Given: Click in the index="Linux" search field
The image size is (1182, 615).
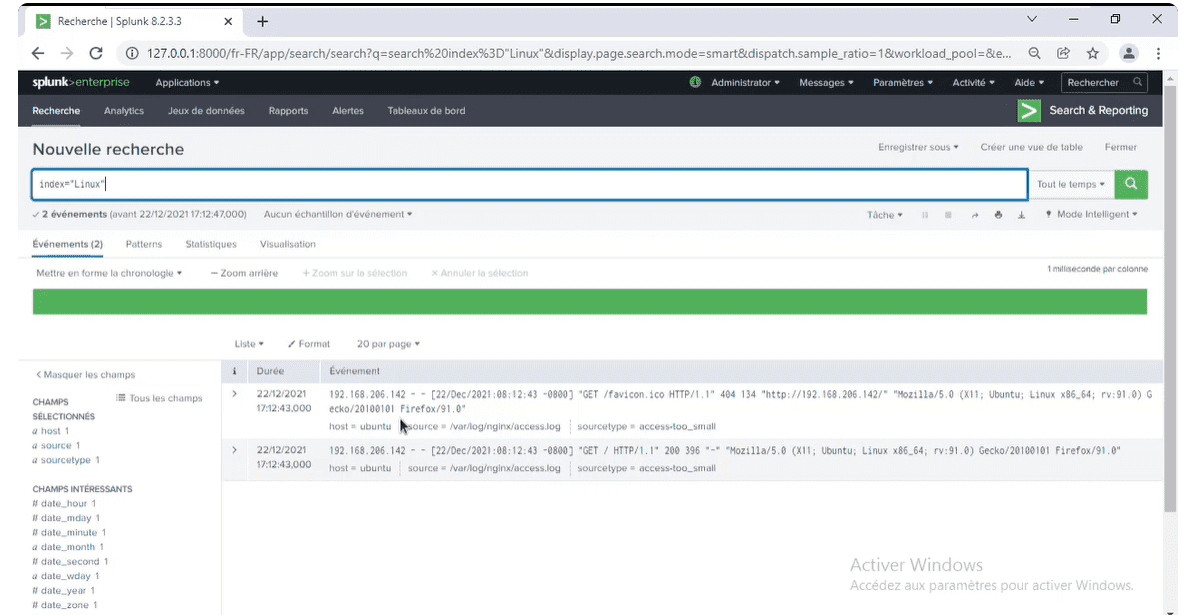Looking at the screenshot, I should 529,184.
